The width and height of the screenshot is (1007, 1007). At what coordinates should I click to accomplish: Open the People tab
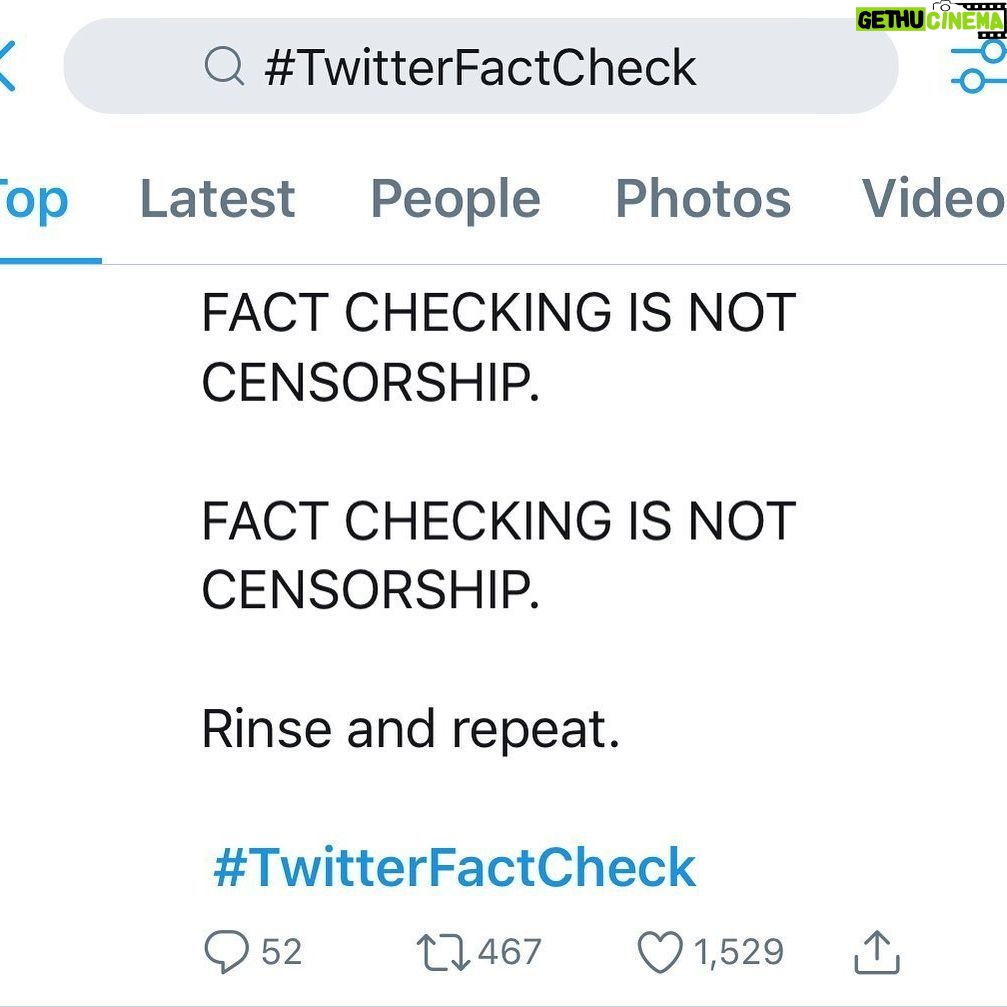point(456,200)
